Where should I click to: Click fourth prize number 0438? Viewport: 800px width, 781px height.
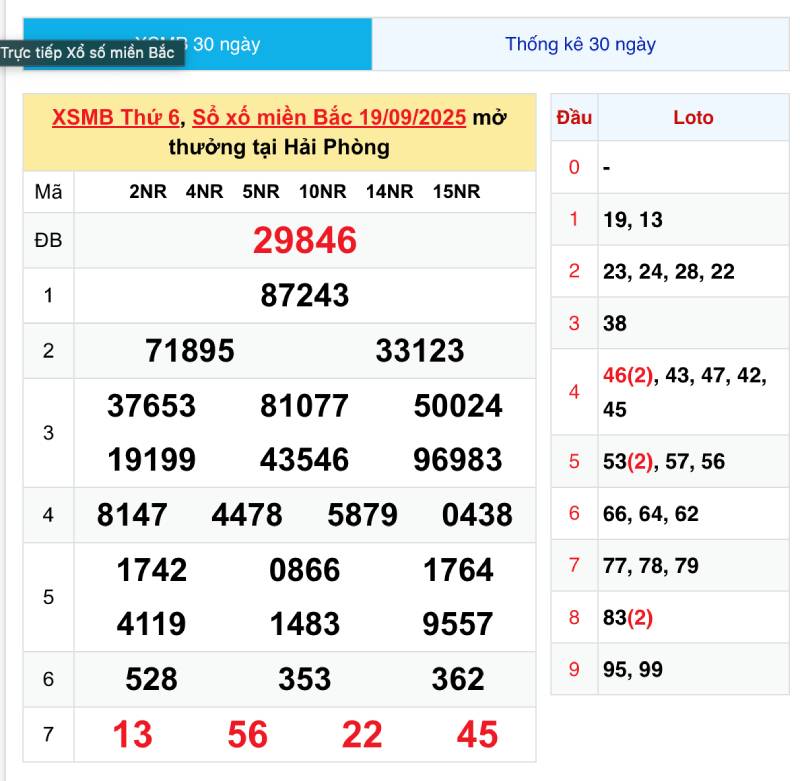click(x=477, y=515)
